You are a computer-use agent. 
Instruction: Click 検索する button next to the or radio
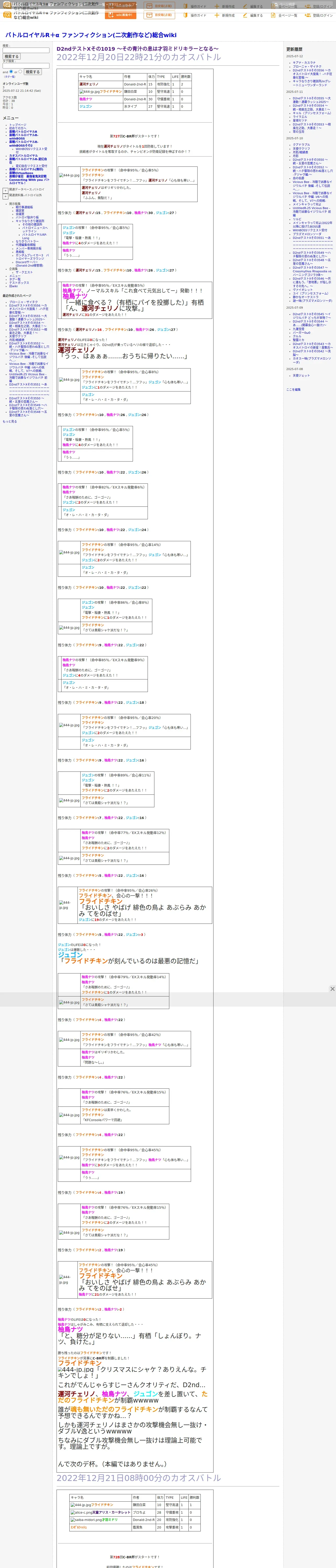pyautogui.click(x=32, y=72)
